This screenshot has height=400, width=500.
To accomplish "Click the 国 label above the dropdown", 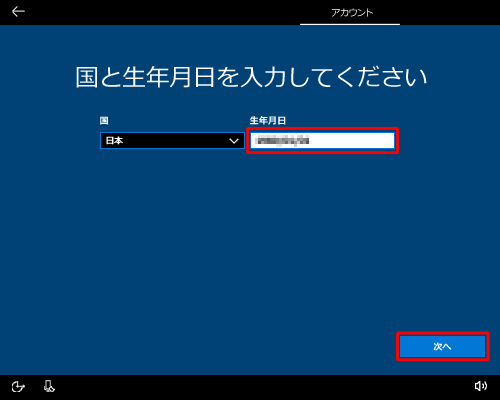I will point(104,120).
